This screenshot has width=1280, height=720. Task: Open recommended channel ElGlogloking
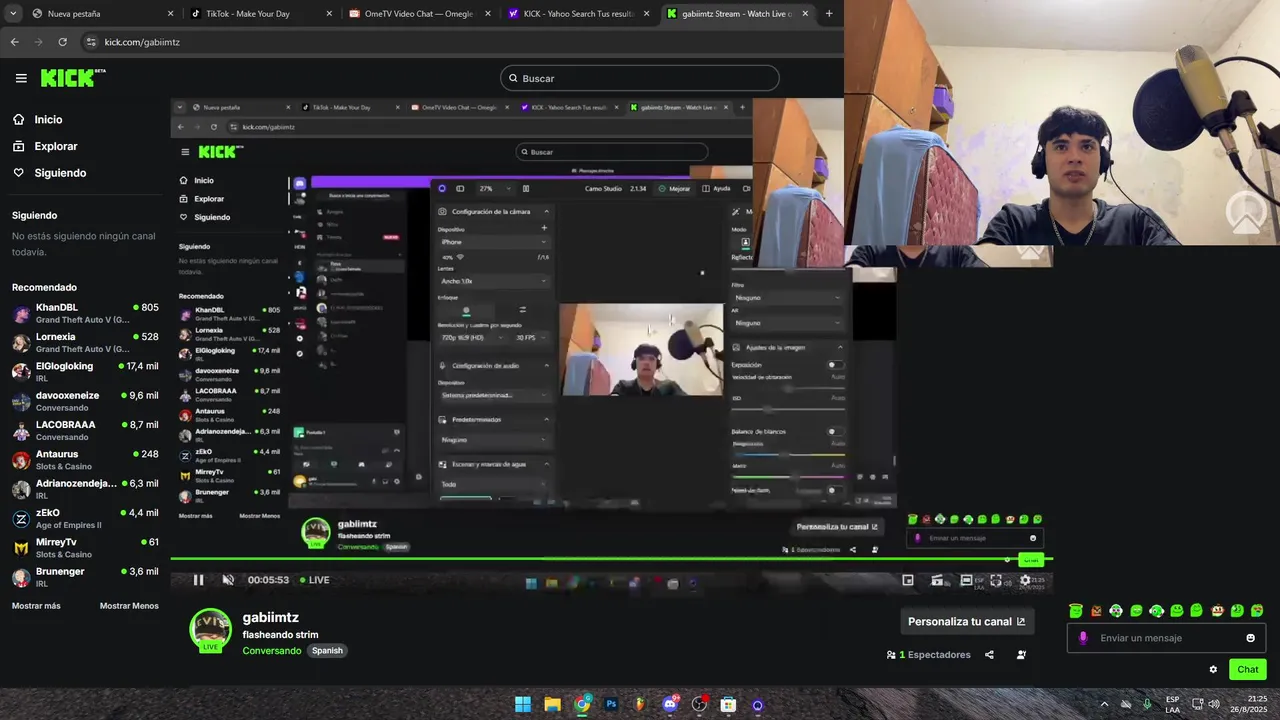pos(85,372)
